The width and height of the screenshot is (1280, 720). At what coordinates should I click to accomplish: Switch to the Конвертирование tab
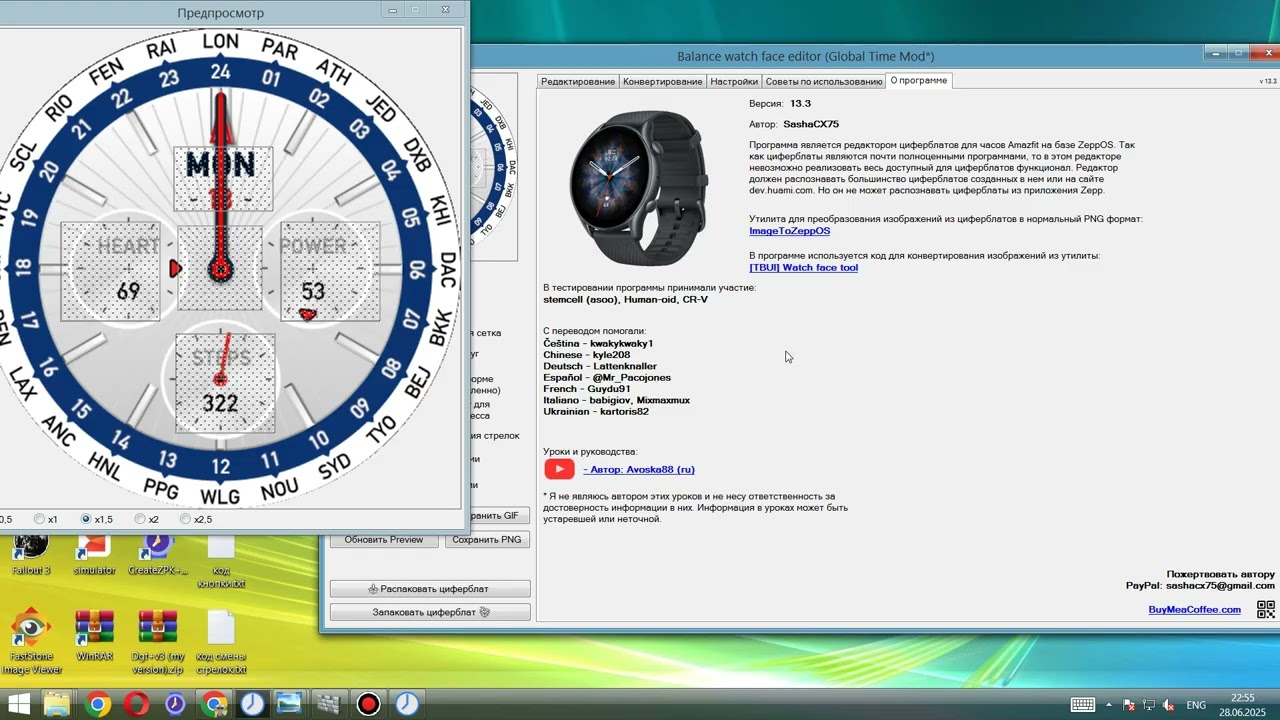[662, 81]
